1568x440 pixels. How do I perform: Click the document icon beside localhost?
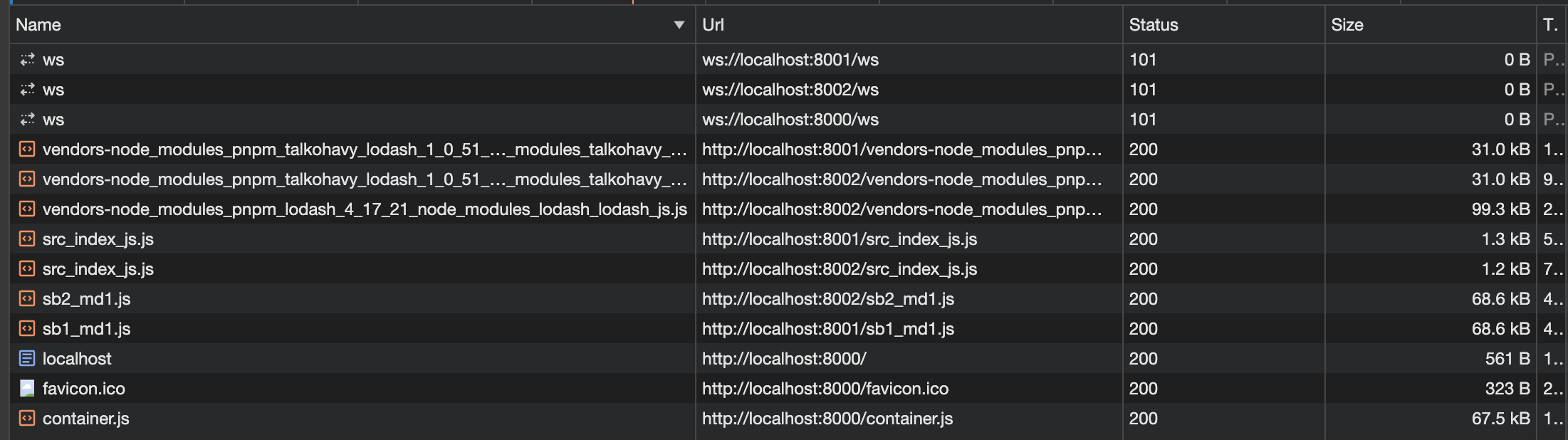27,359
